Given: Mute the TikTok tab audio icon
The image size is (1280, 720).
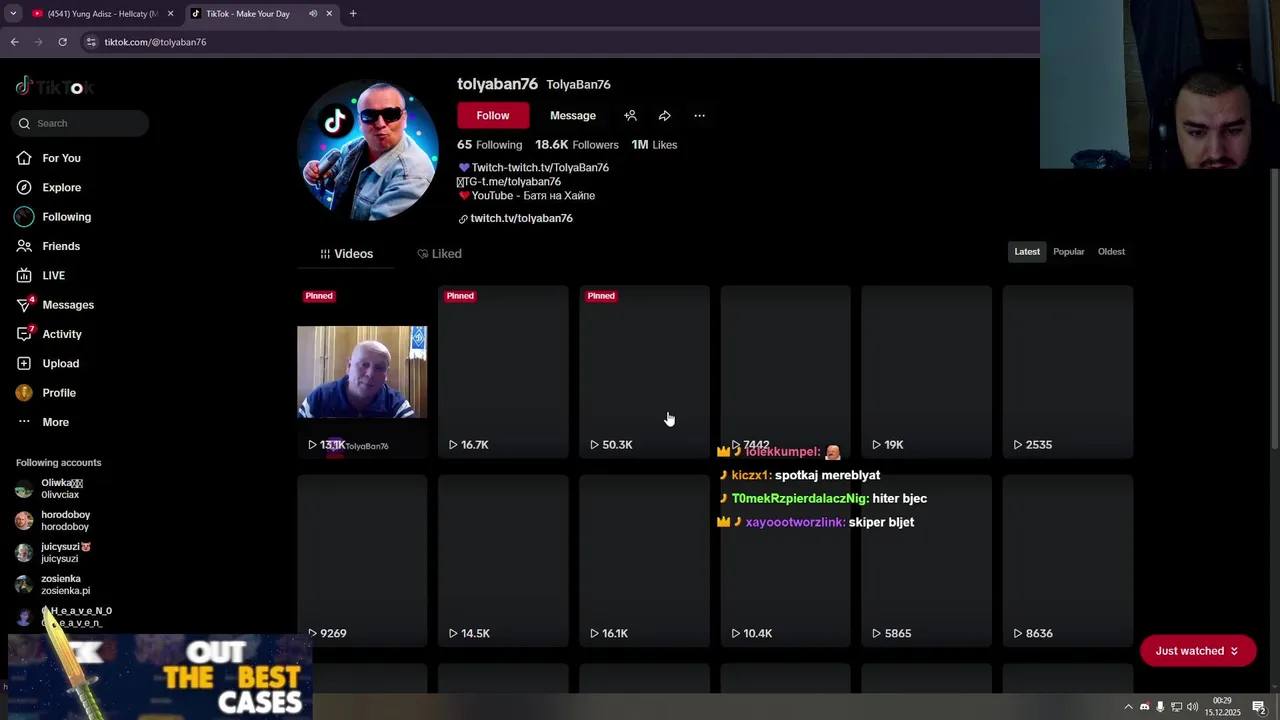Looking at the screenshot, I should 313,14.
